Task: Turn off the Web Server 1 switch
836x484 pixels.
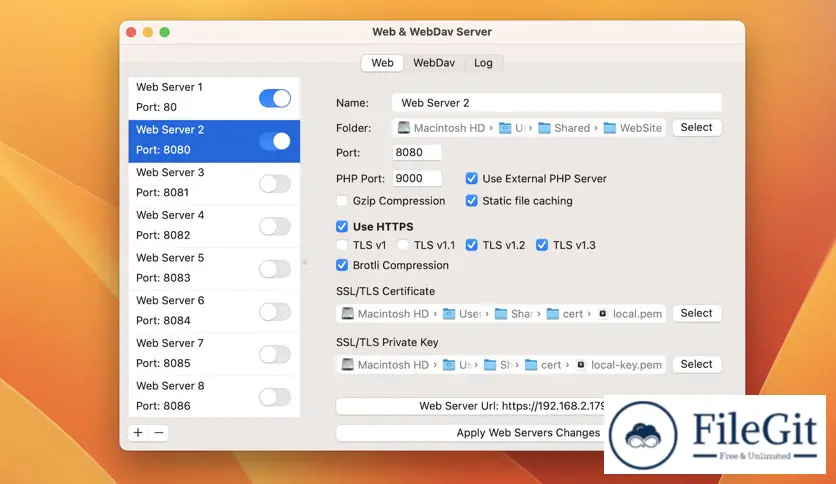Action: [274, 98]
